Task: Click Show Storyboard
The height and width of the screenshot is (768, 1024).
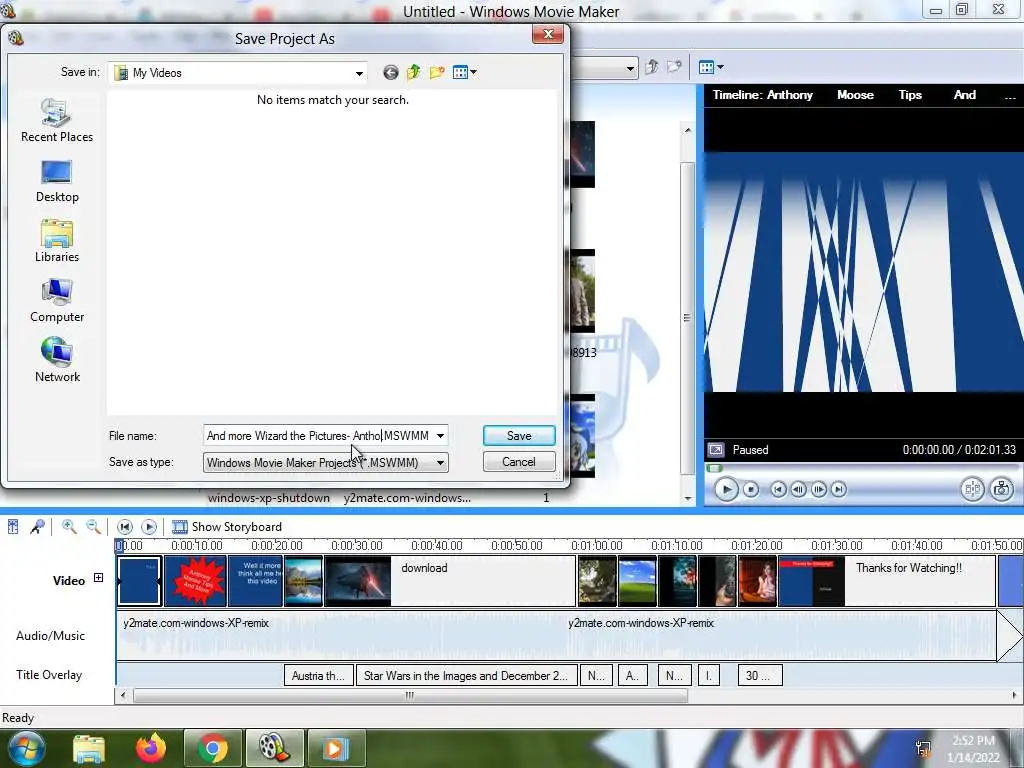Action: 227,526
